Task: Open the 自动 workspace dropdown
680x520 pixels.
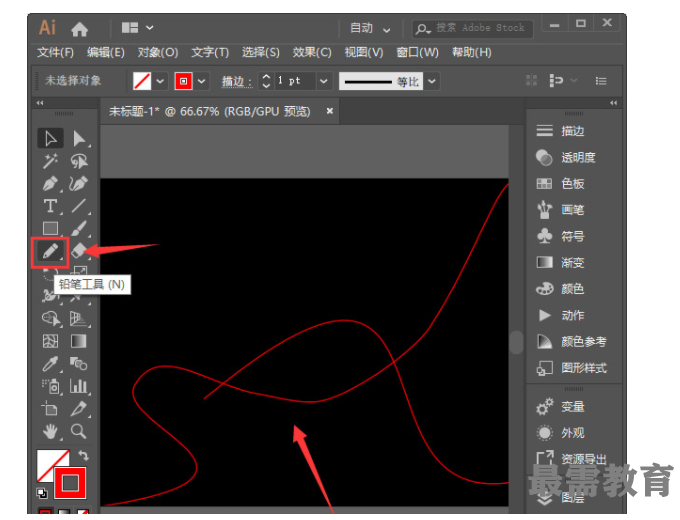Action: pos(369,29)
